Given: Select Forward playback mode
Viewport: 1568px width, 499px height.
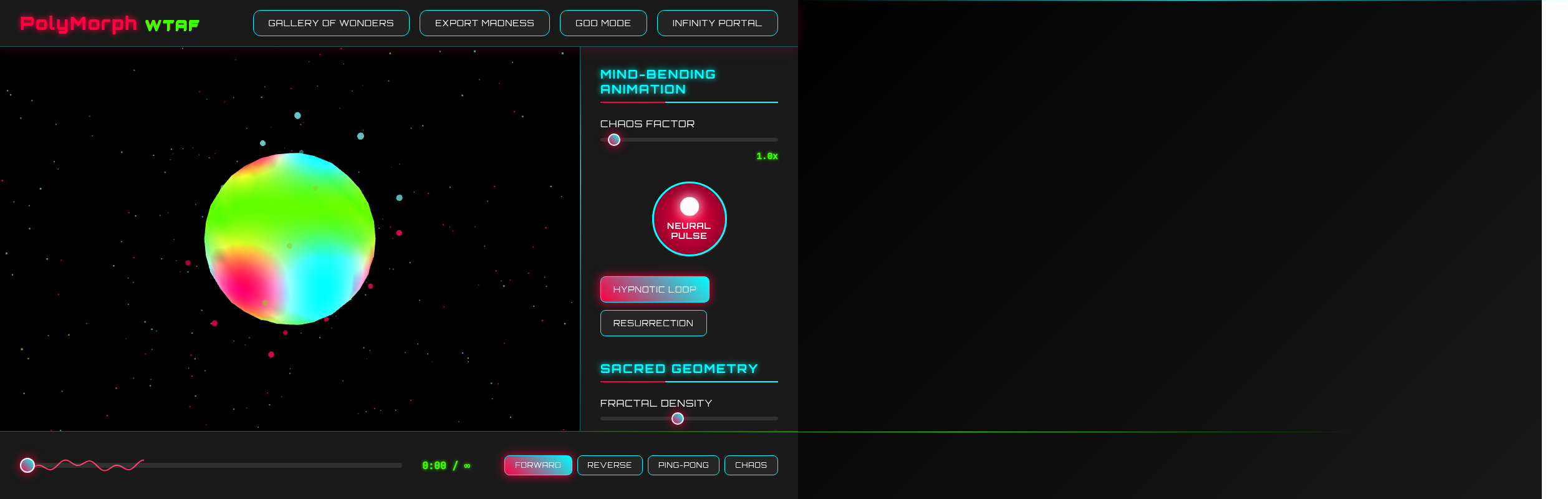Looking at the screenshot, I should coord(538,465).
